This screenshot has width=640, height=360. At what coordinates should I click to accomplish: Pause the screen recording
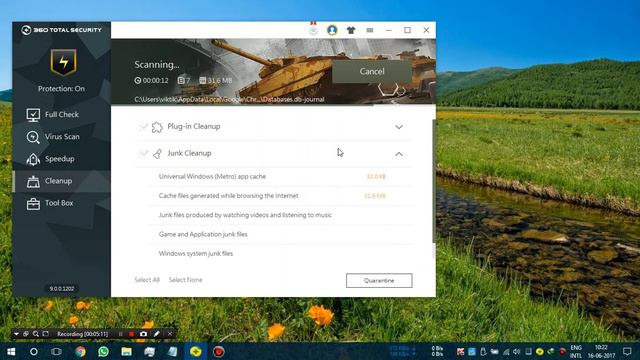coord(120,334)
